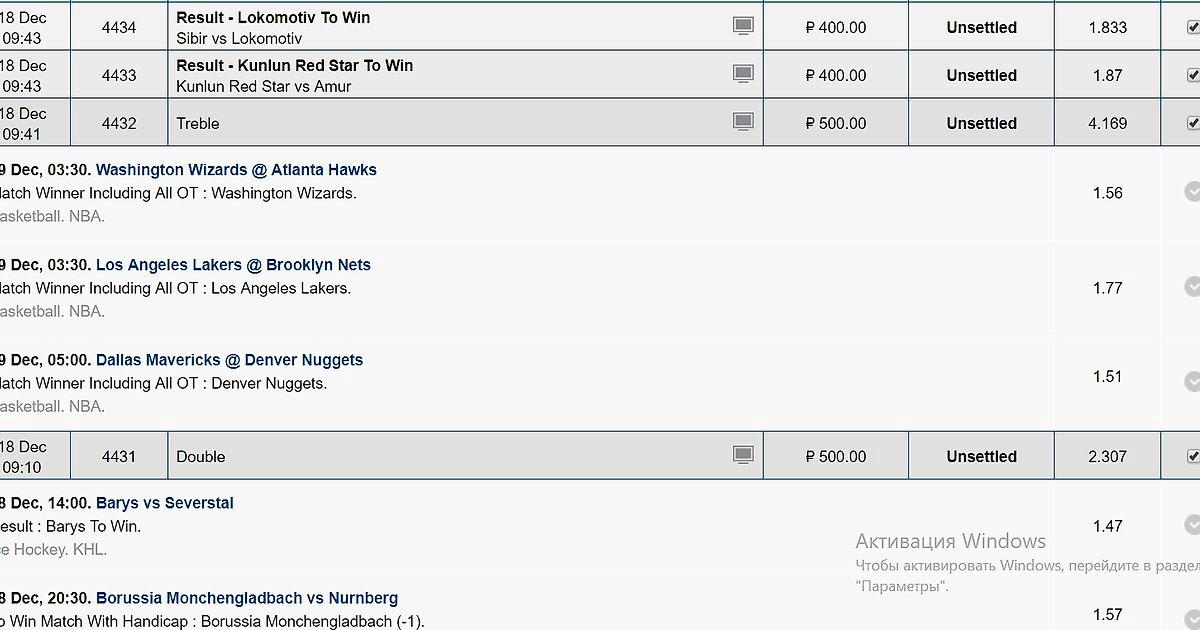1200x630 pixels.
Task: Toggle the checkbox for bet 4433
Action: [x=1193, y=75]
